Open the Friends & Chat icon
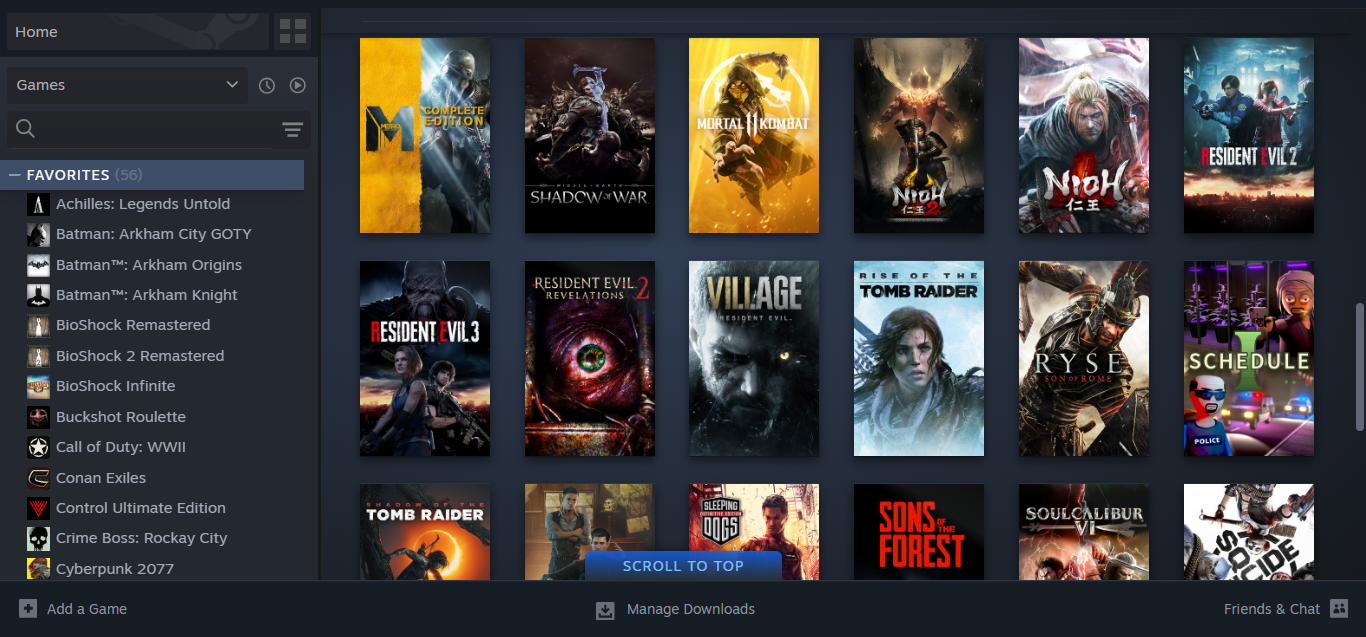1366x637 pixels. click(x=1340, y=609)
